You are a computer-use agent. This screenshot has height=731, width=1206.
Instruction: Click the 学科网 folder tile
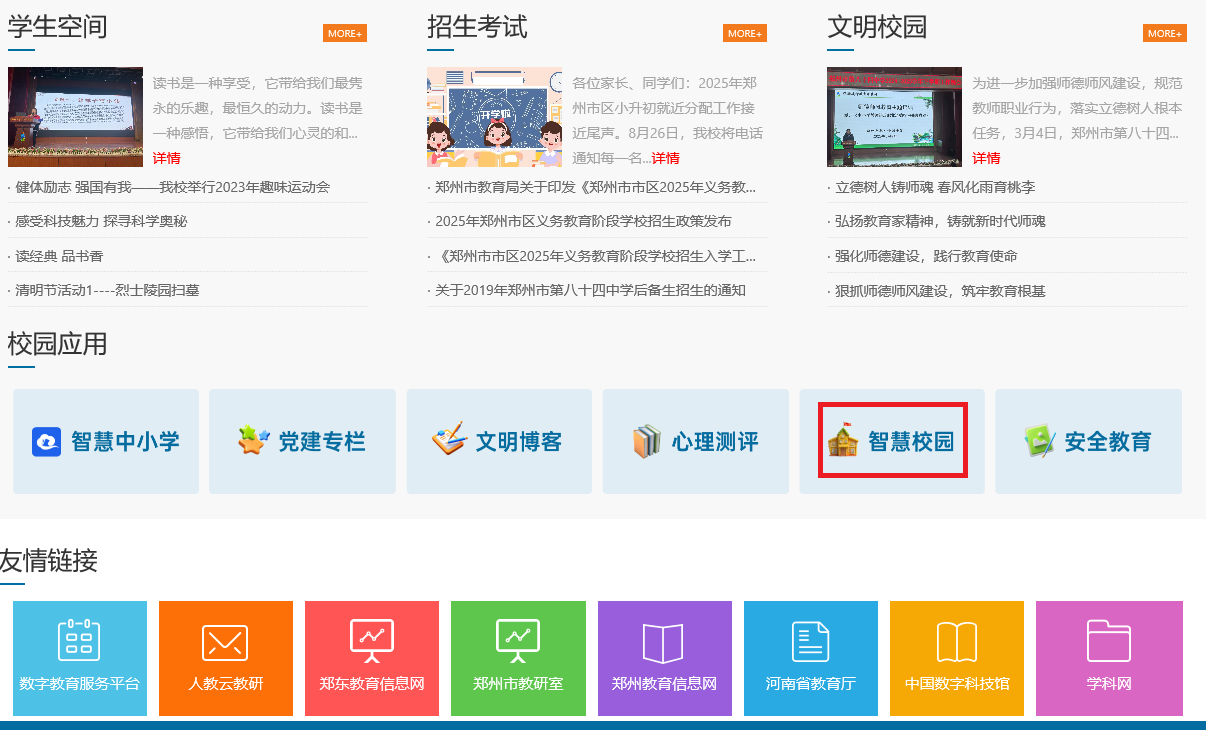pos(1108,642)
